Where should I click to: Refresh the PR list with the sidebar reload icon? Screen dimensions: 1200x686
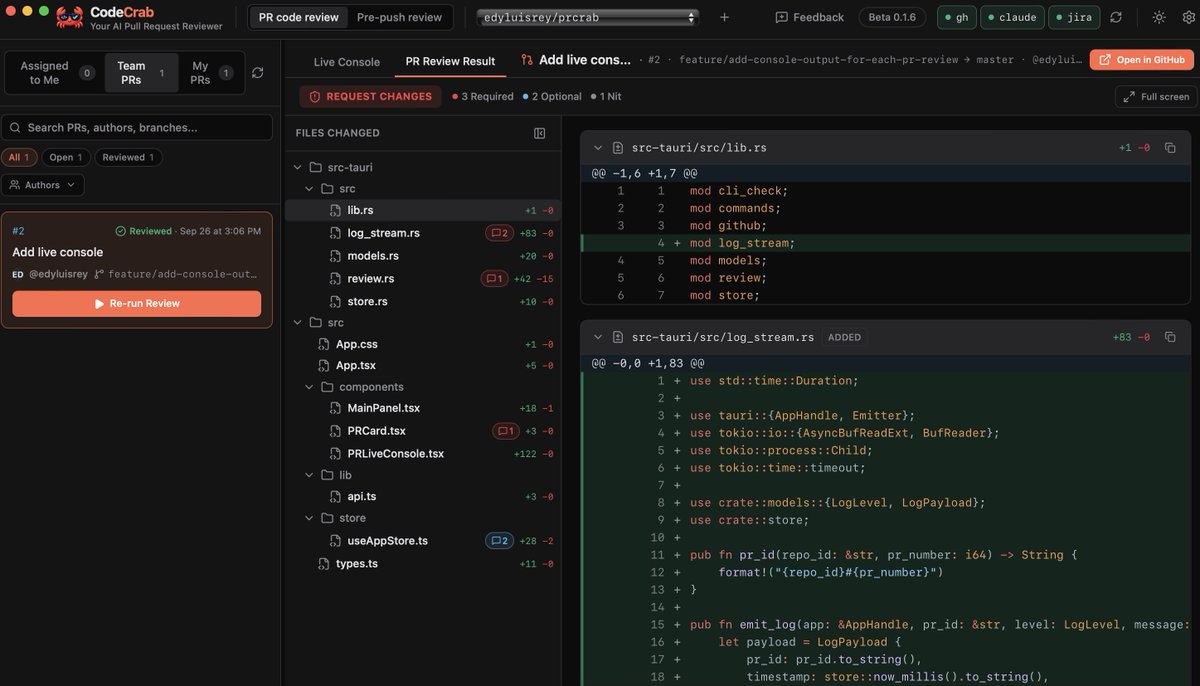[257, 73]
